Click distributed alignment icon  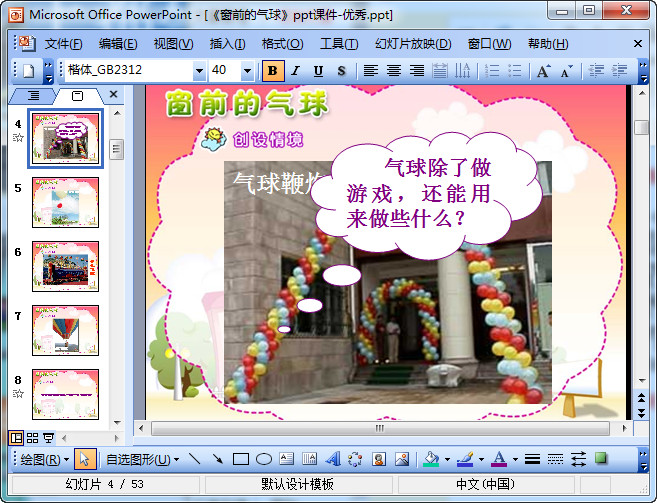(x=440, y=70)
